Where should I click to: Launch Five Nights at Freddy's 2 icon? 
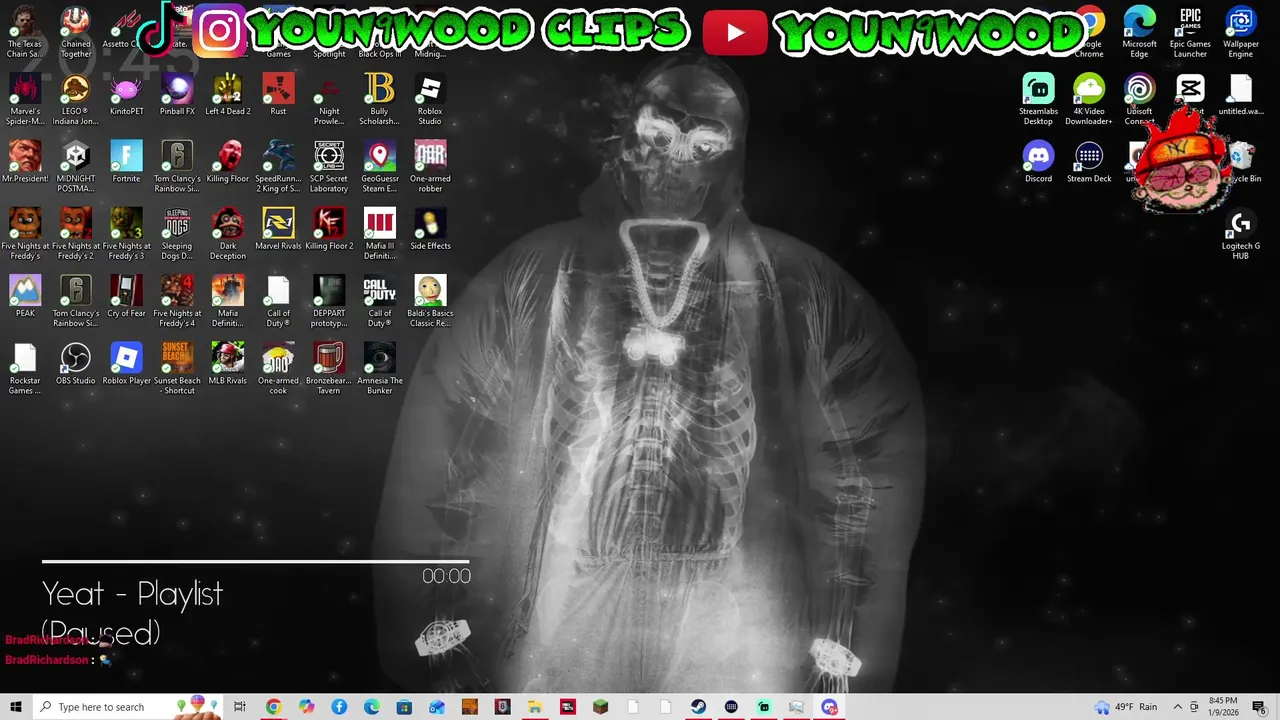(76, 234)
